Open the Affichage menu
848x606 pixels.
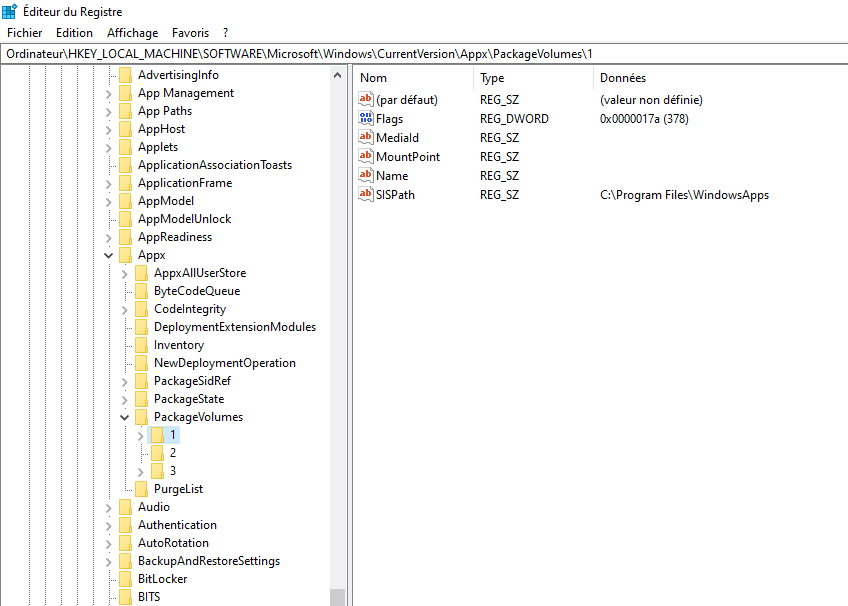pos(132,33)
